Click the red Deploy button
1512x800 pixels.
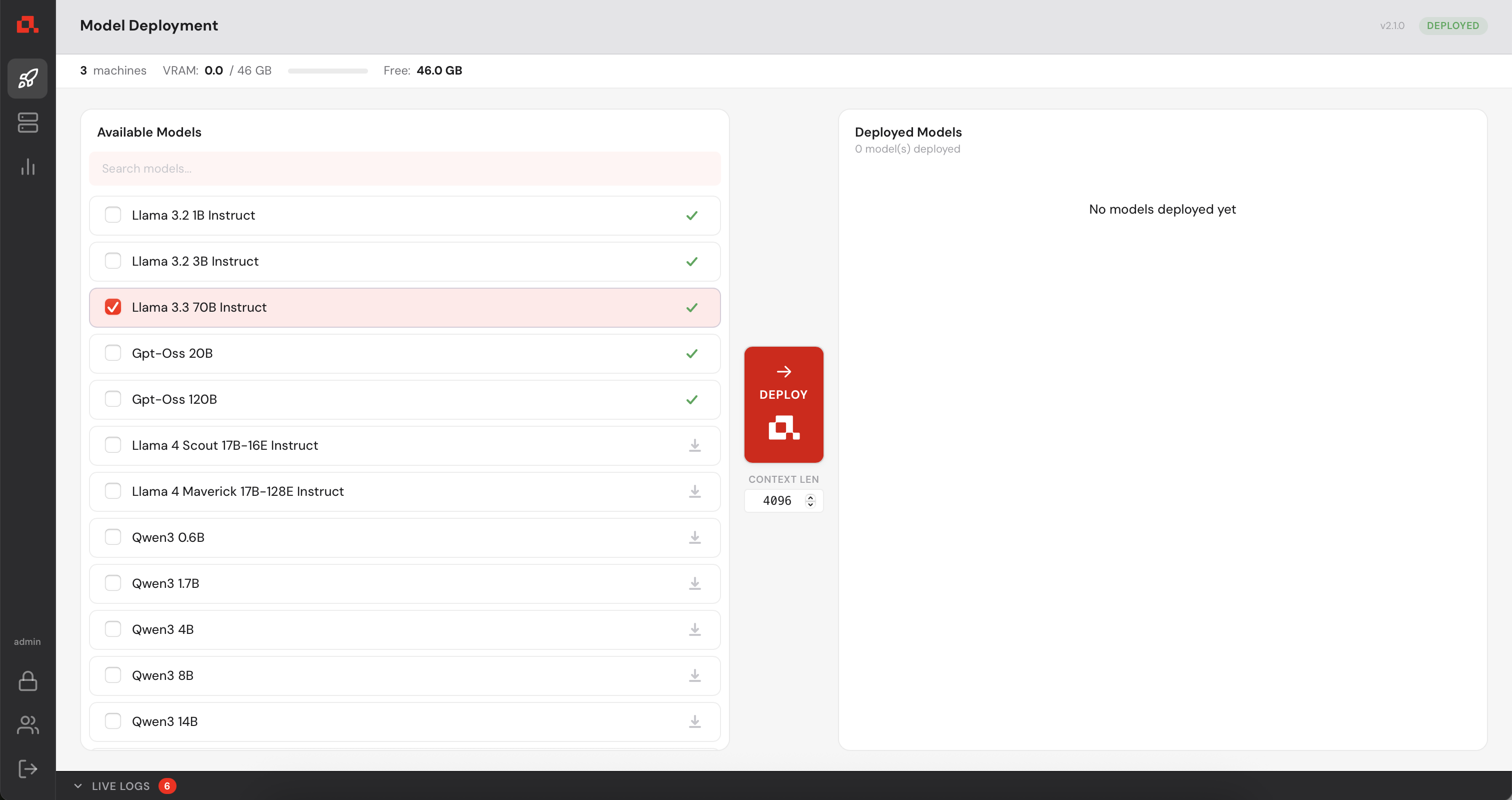tap(783, 404)
